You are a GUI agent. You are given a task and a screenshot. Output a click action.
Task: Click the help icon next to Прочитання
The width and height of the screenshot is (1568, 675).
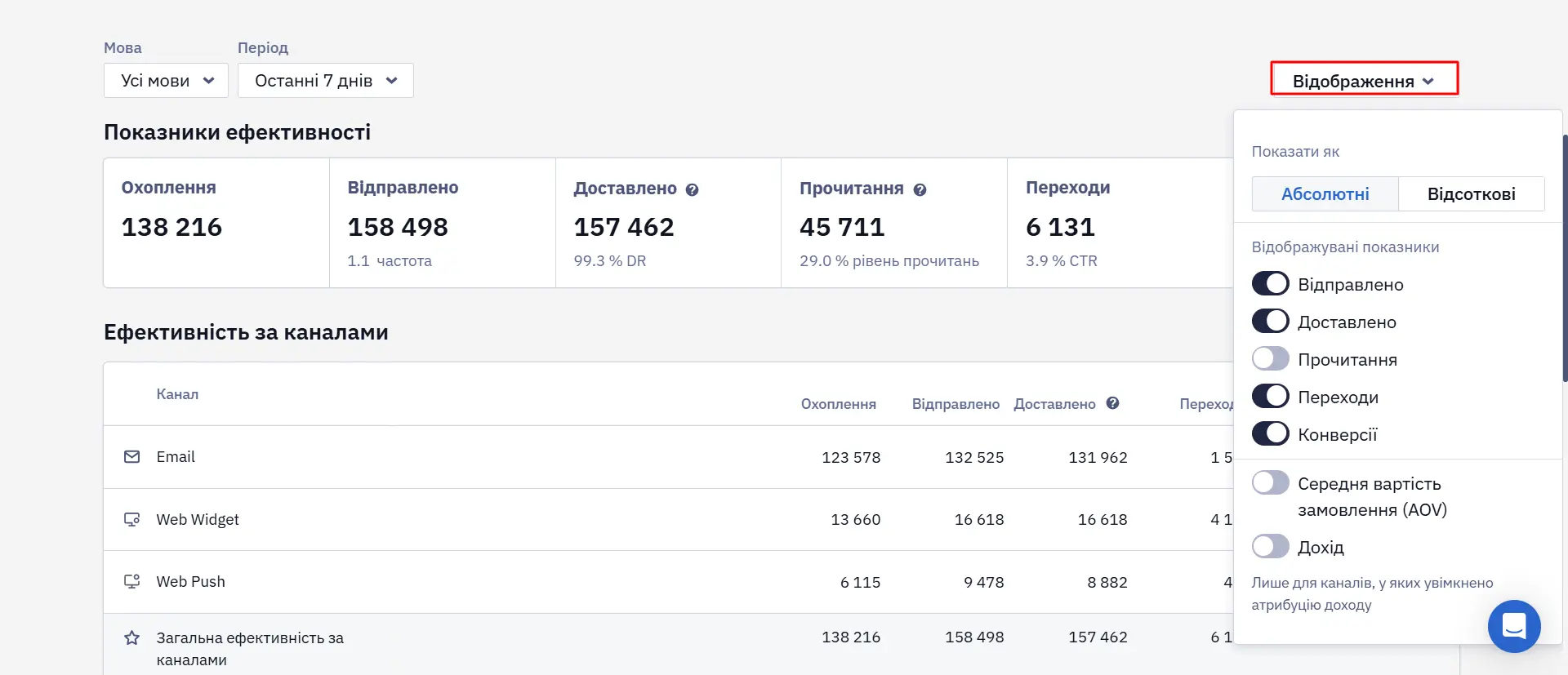click(x=920, y=189)
